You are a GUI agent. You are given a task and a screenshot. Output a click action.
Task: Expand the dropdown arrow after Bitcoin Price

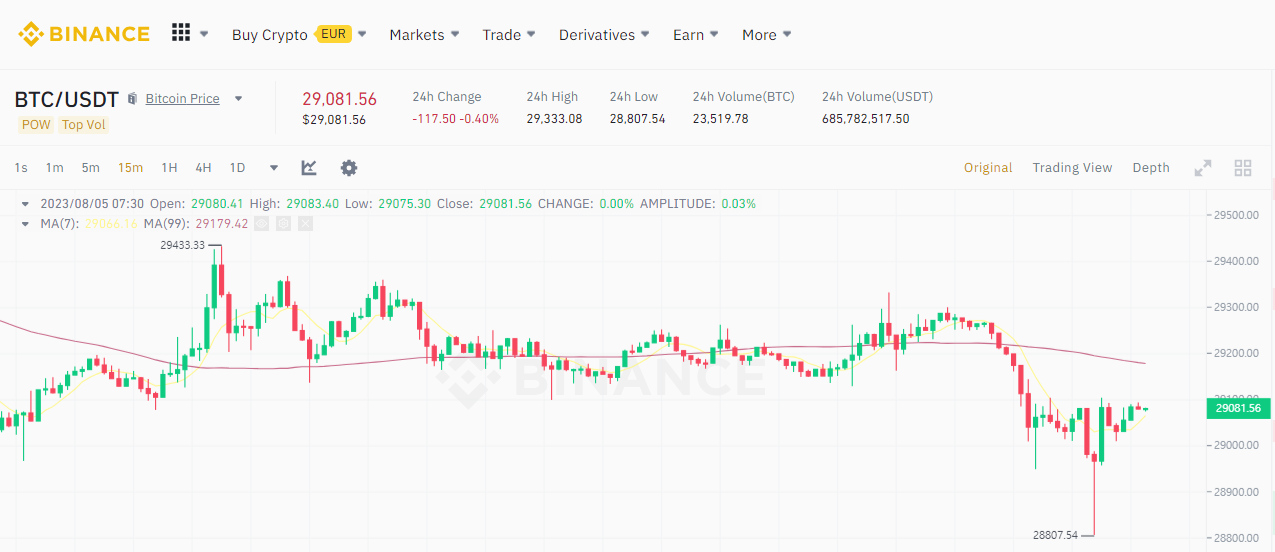pyautogui.click(x=238, y=99)
